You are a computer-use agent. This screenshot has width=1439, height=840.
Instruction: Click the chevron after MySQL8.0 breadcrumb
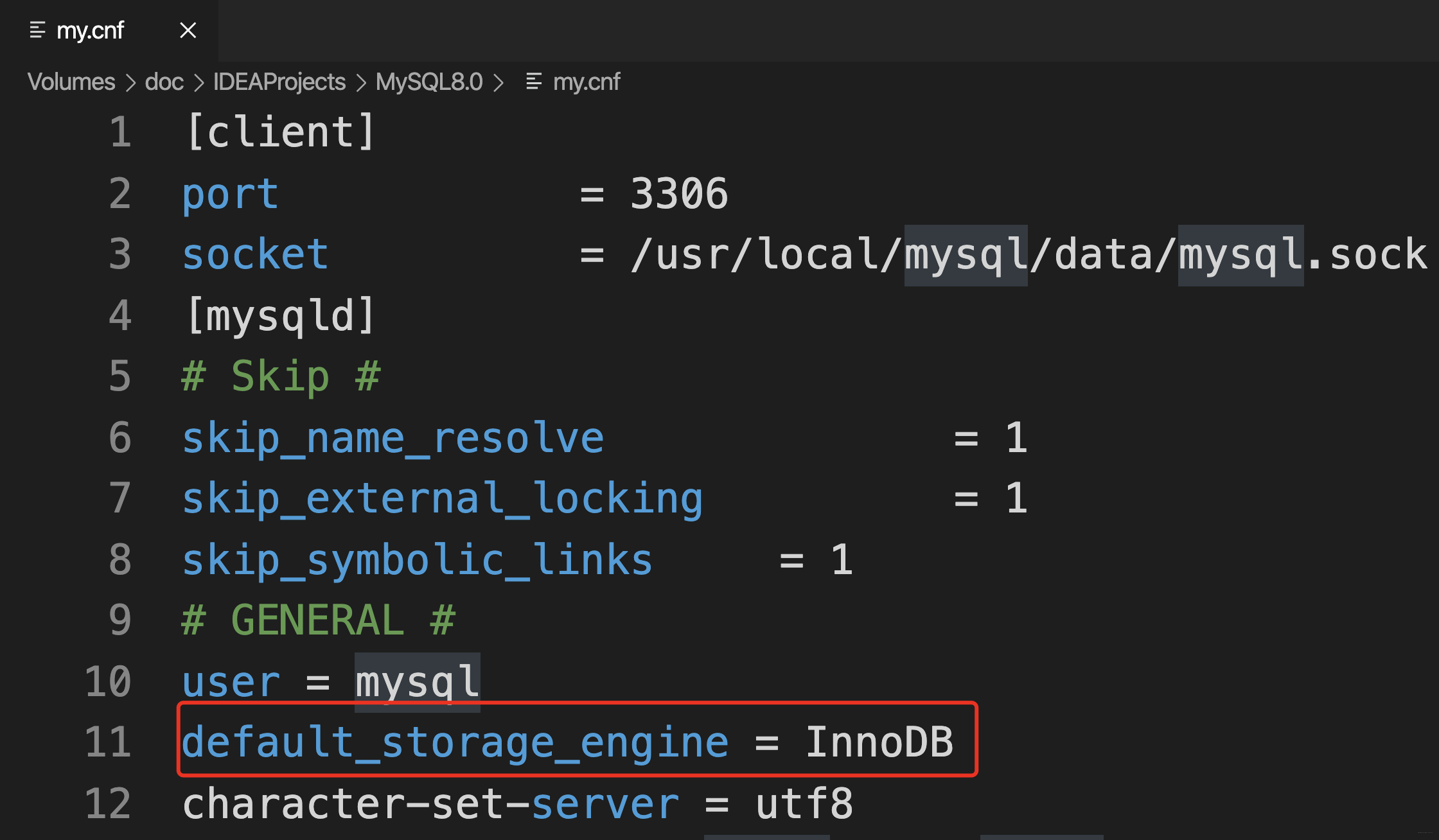[x=499, y=82]
